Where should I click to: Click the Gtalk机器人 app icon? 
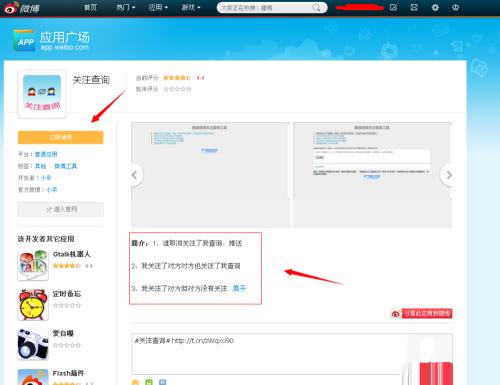click(x=33, y=265)
